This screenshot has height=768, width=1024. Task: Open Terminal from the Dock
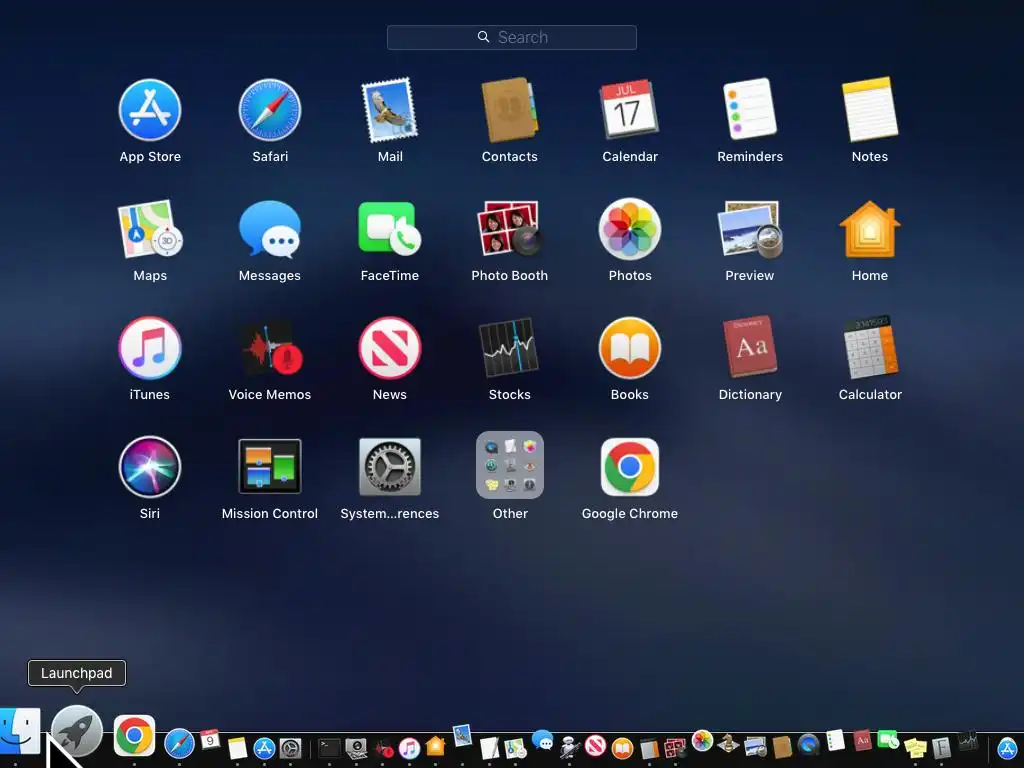(x=329, y=748)
